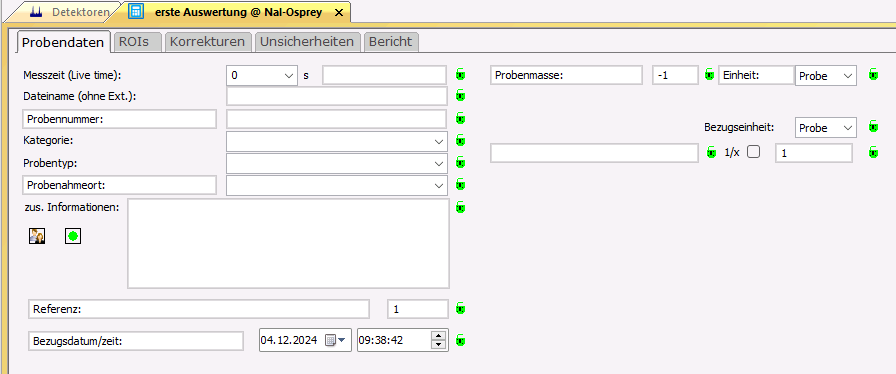
Task: Click the lock icon beside Referenz value
Action: click(461, 309)
